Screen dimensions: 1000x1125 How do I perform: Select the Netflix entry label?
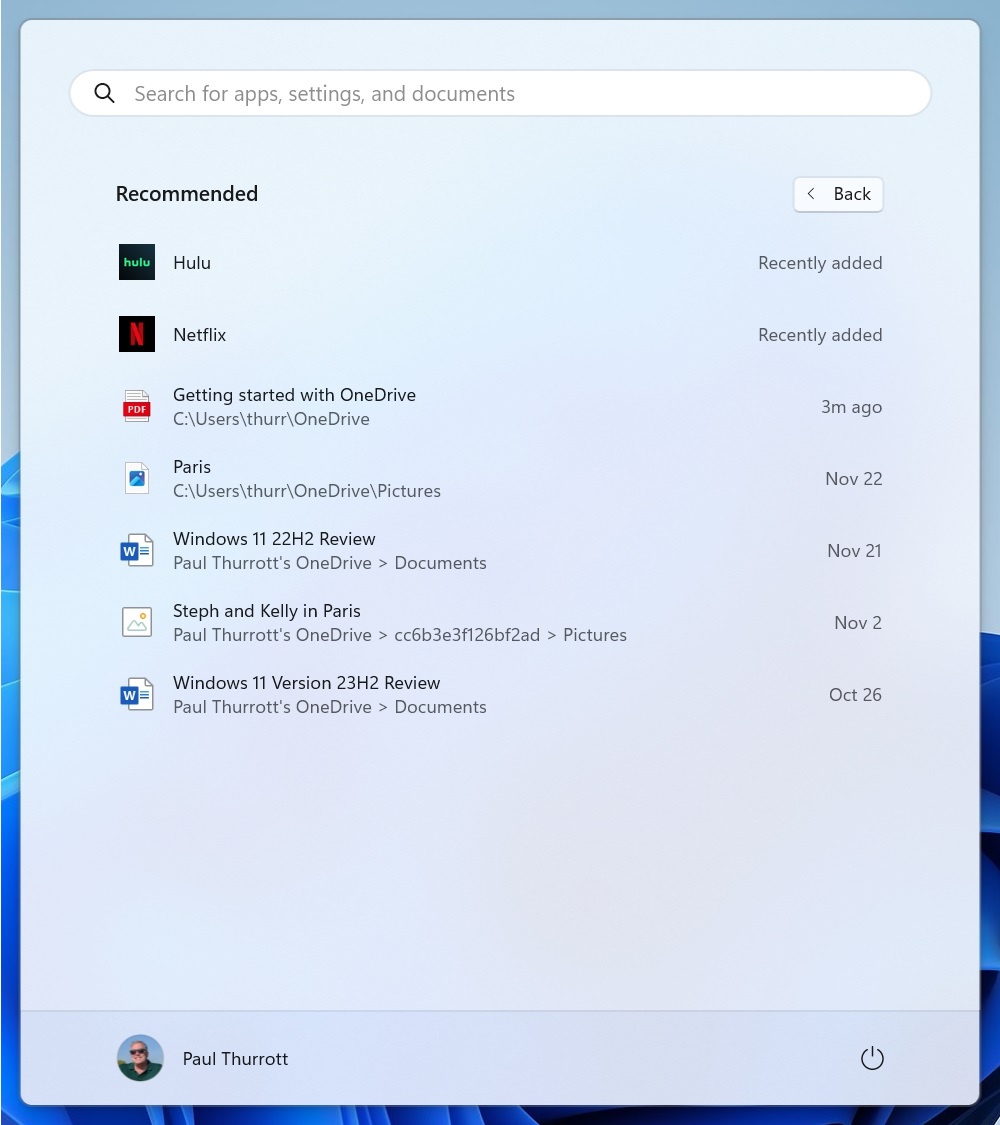199,335
